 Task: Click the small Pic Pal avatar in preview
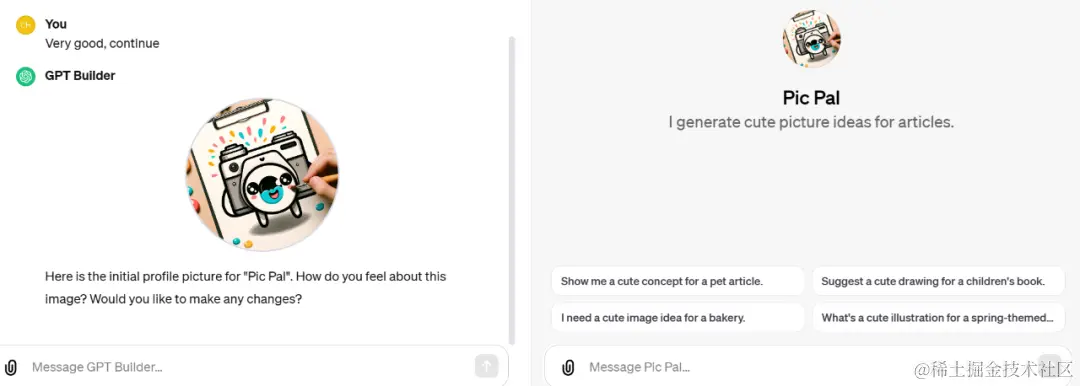[811, 39]
